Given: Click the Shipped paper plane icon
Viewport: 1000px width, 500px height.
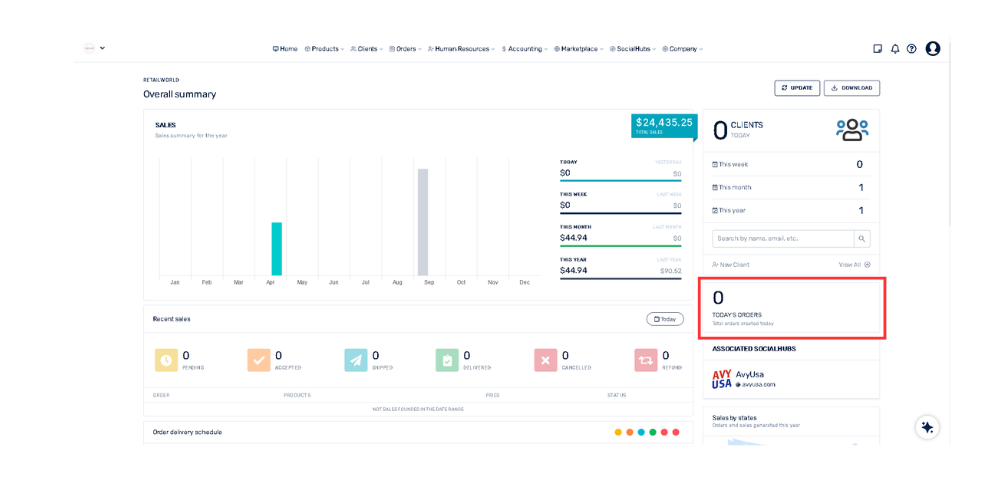Looking at the screenshot, I should tap(355, 360).
